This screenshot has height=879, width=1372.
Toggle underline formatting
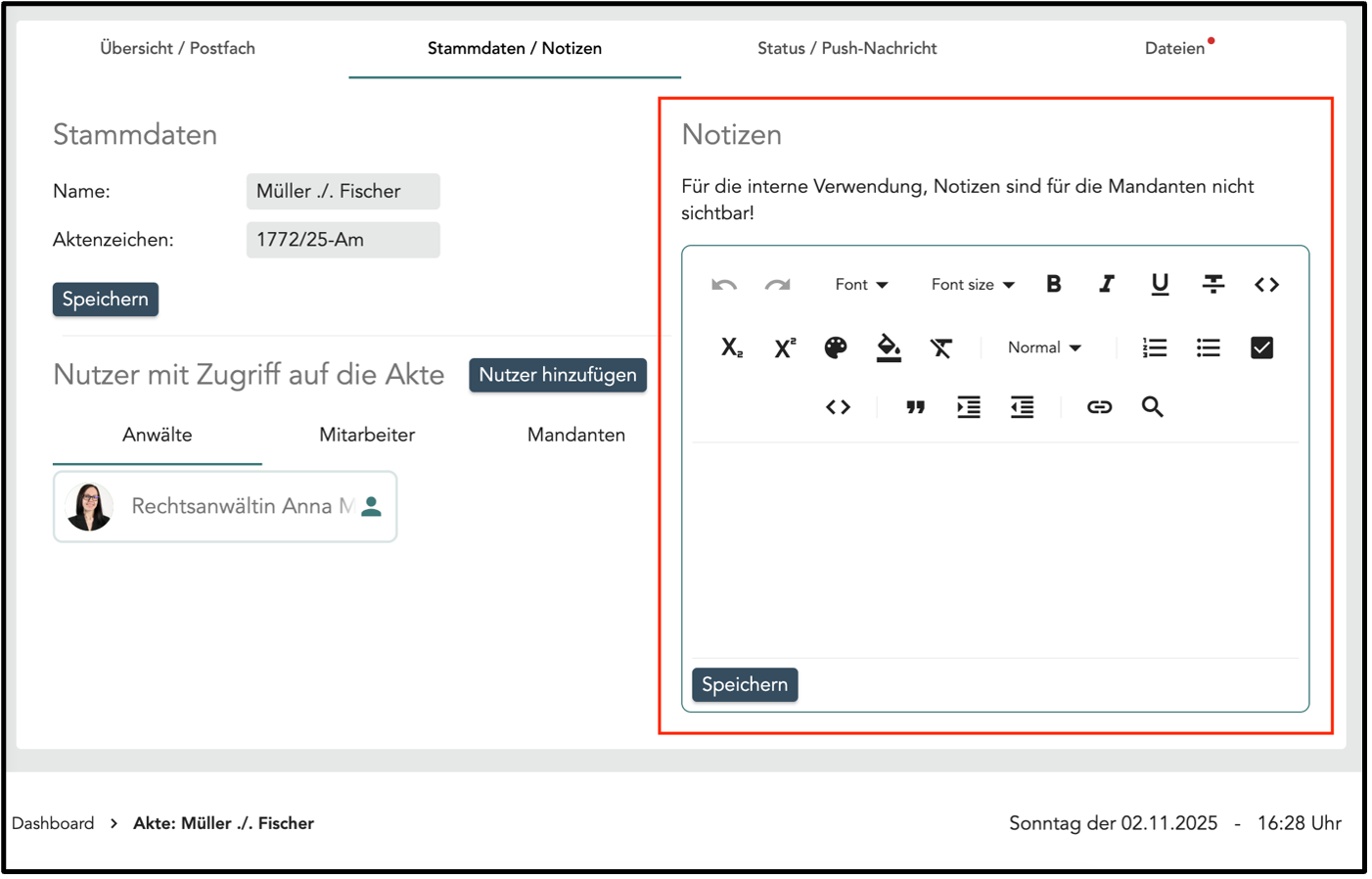coord(1160,284)
